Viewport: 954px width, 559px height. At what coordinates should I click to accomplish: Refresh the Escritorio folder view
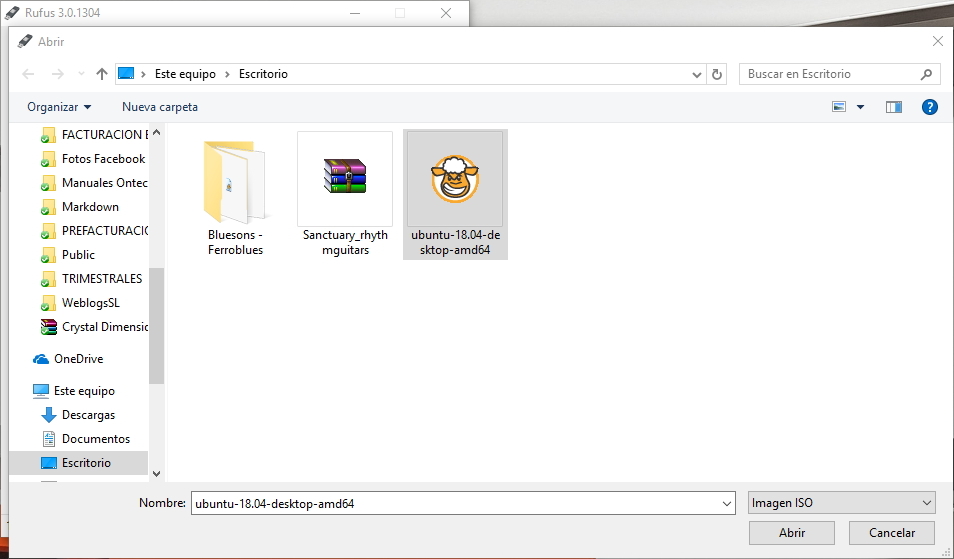[717, 74]
